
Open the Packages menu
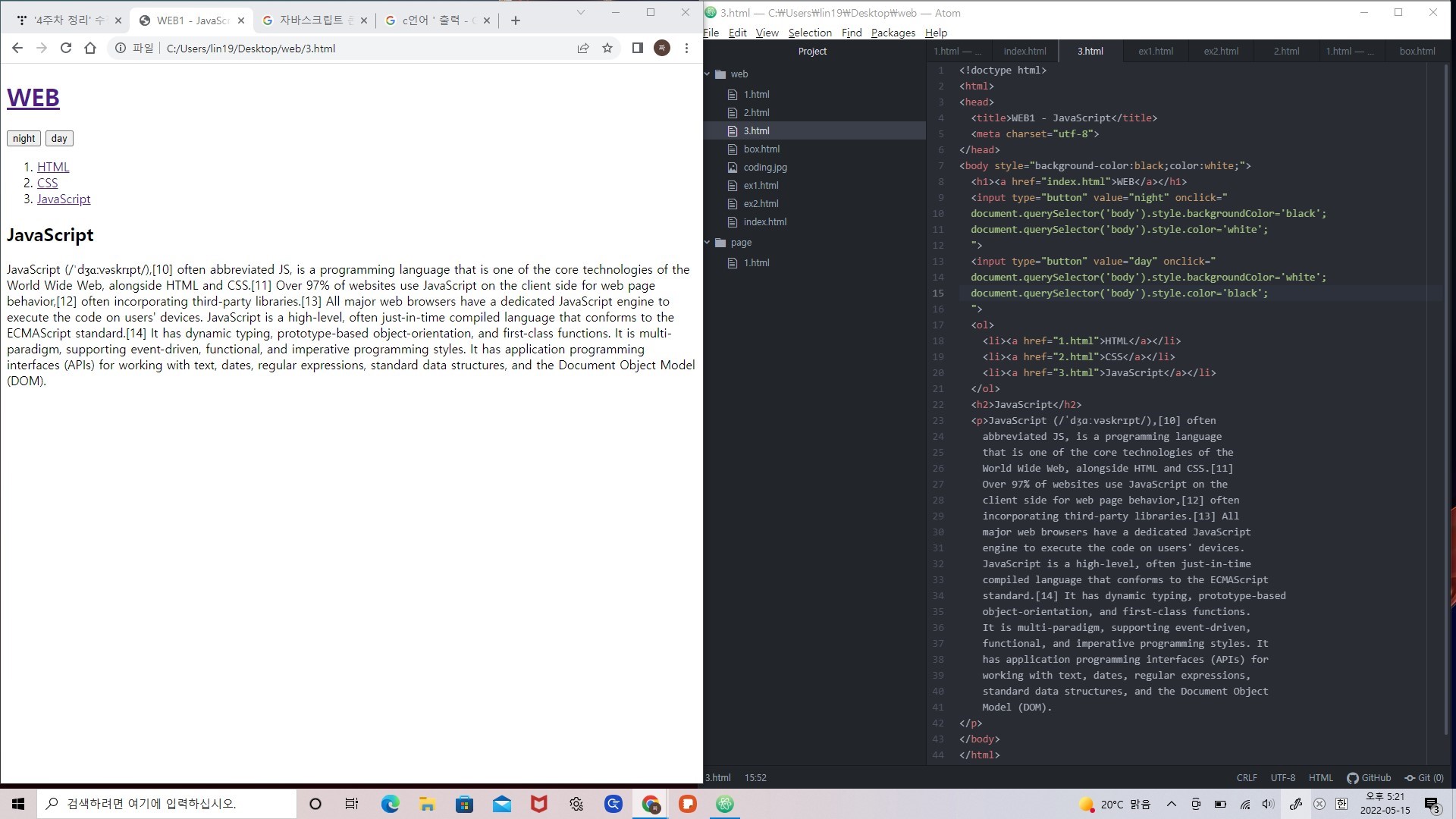893,33
